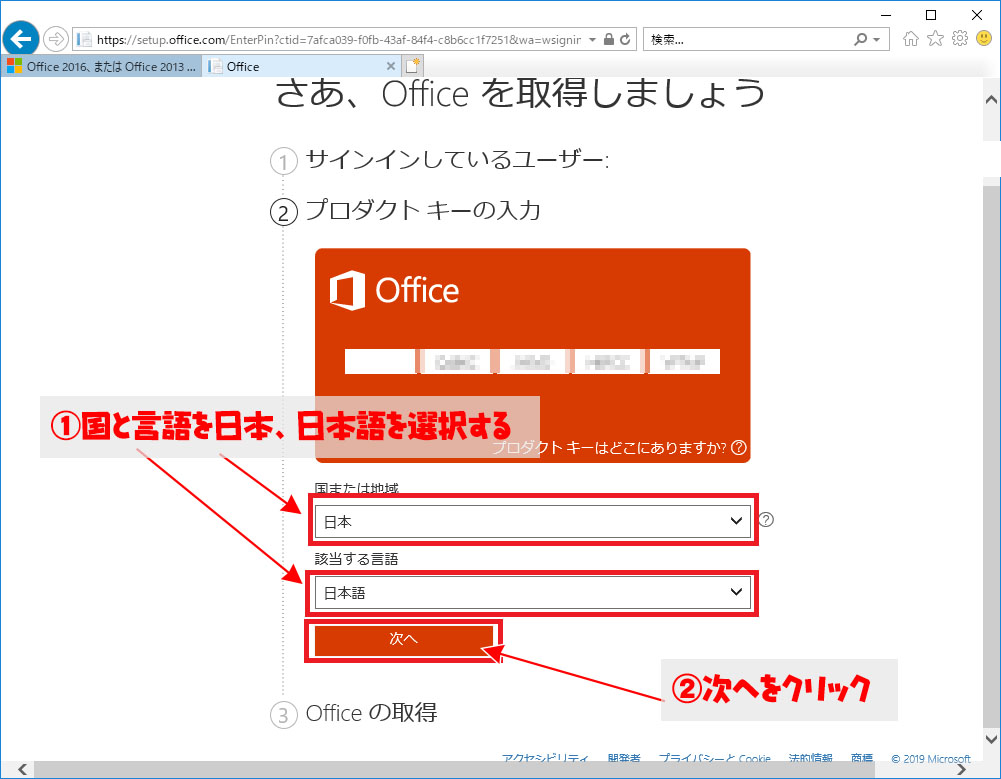1001x779 pixels.
Task: Click the アクセシビリティ footer link
Action: click(x=545, y=758)
